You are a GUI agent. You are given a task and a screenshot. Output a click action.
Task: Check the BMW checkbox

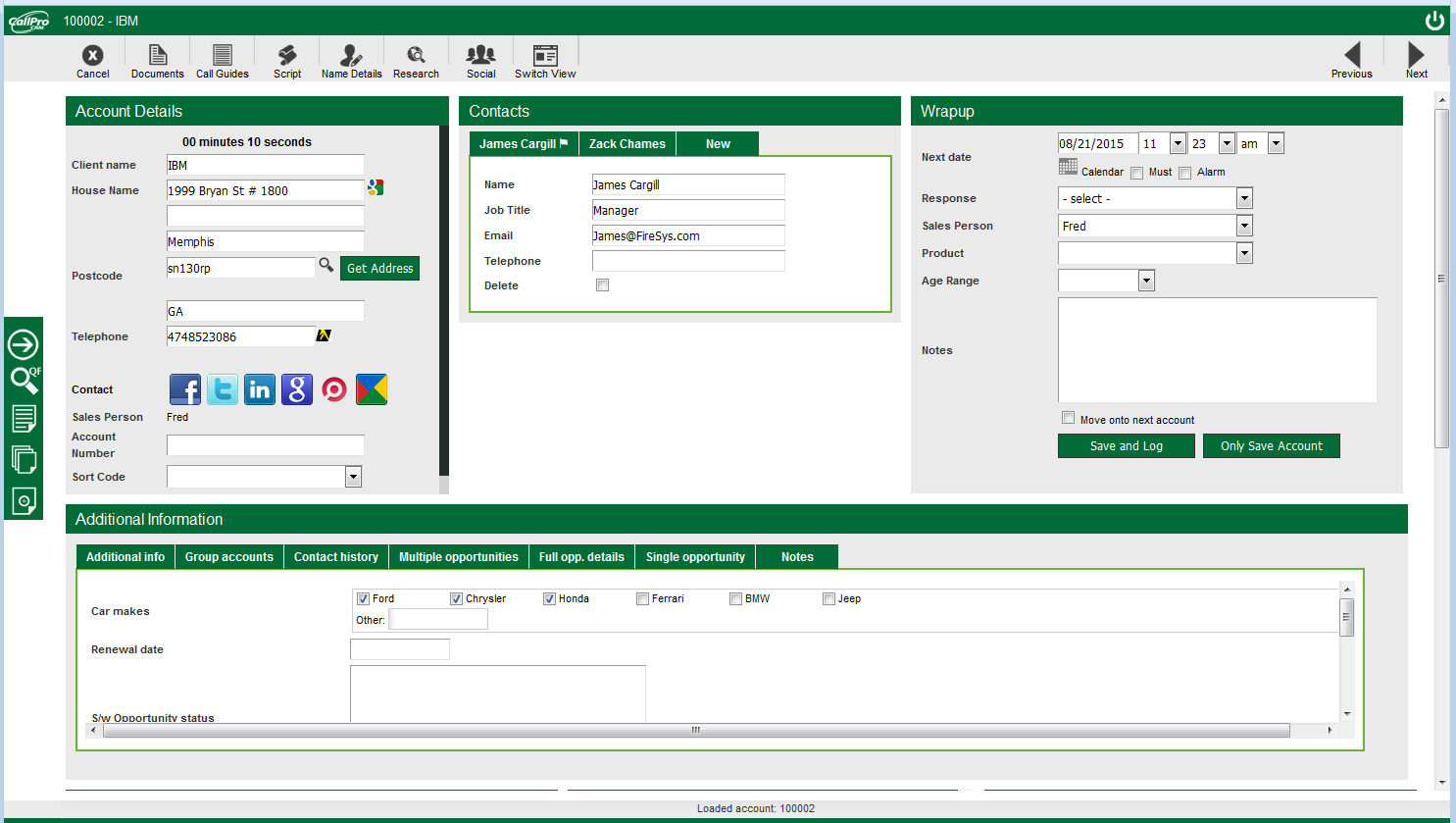coord(735,598)
